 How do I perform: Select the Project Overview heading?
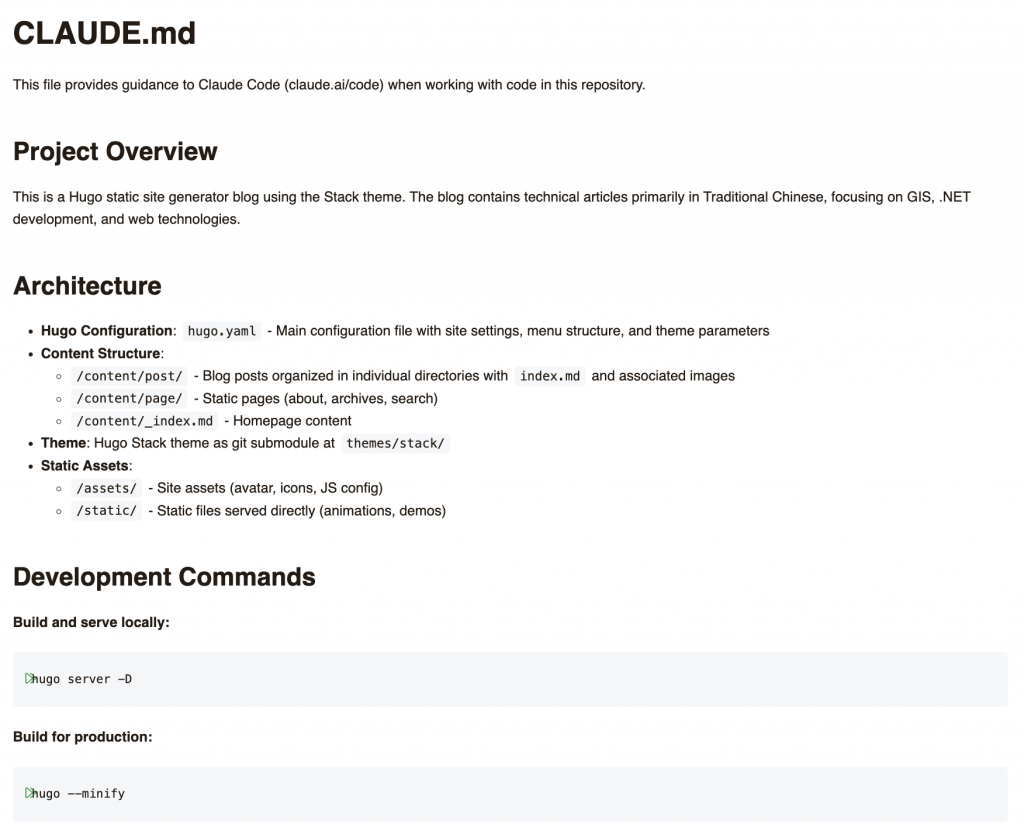(x=115, y=152)
